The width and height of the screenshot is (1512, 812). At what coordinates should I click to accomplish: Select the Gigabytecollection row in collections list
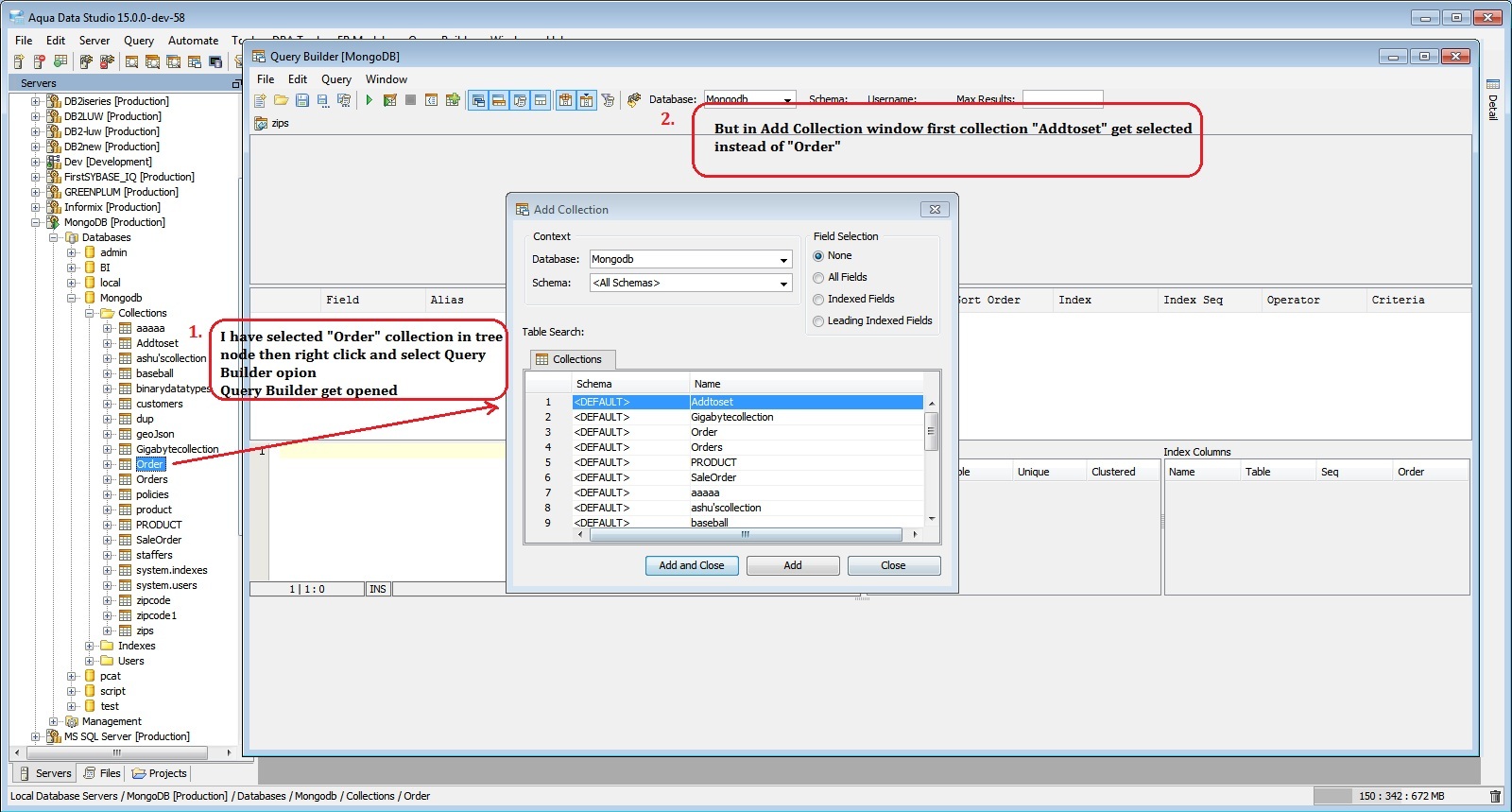pos(724,417)
